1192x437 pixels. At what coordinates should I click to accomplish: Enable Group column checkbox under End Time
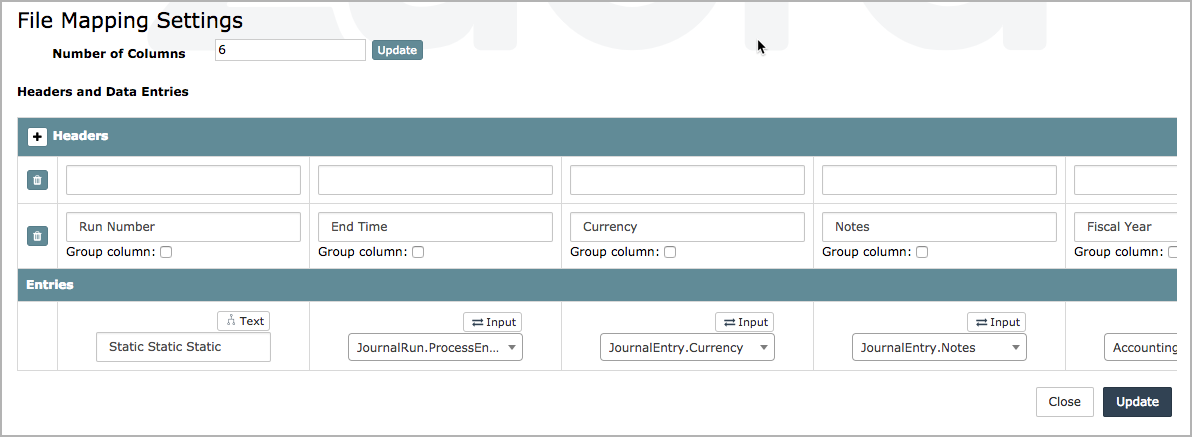pos(418,252)
